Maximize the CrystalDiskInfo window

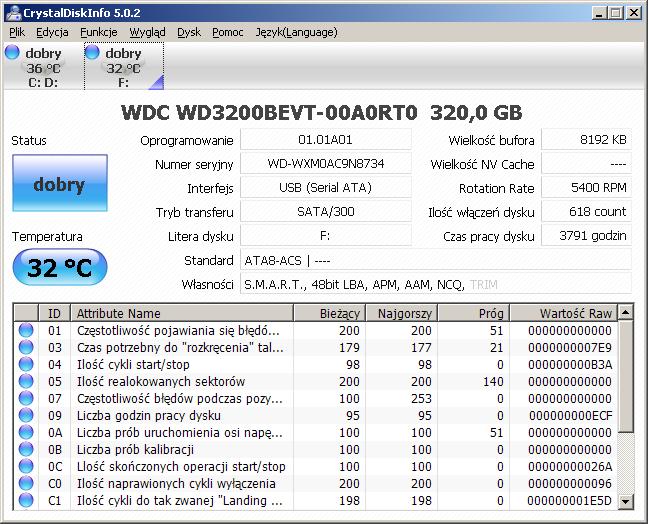point(615,13)
